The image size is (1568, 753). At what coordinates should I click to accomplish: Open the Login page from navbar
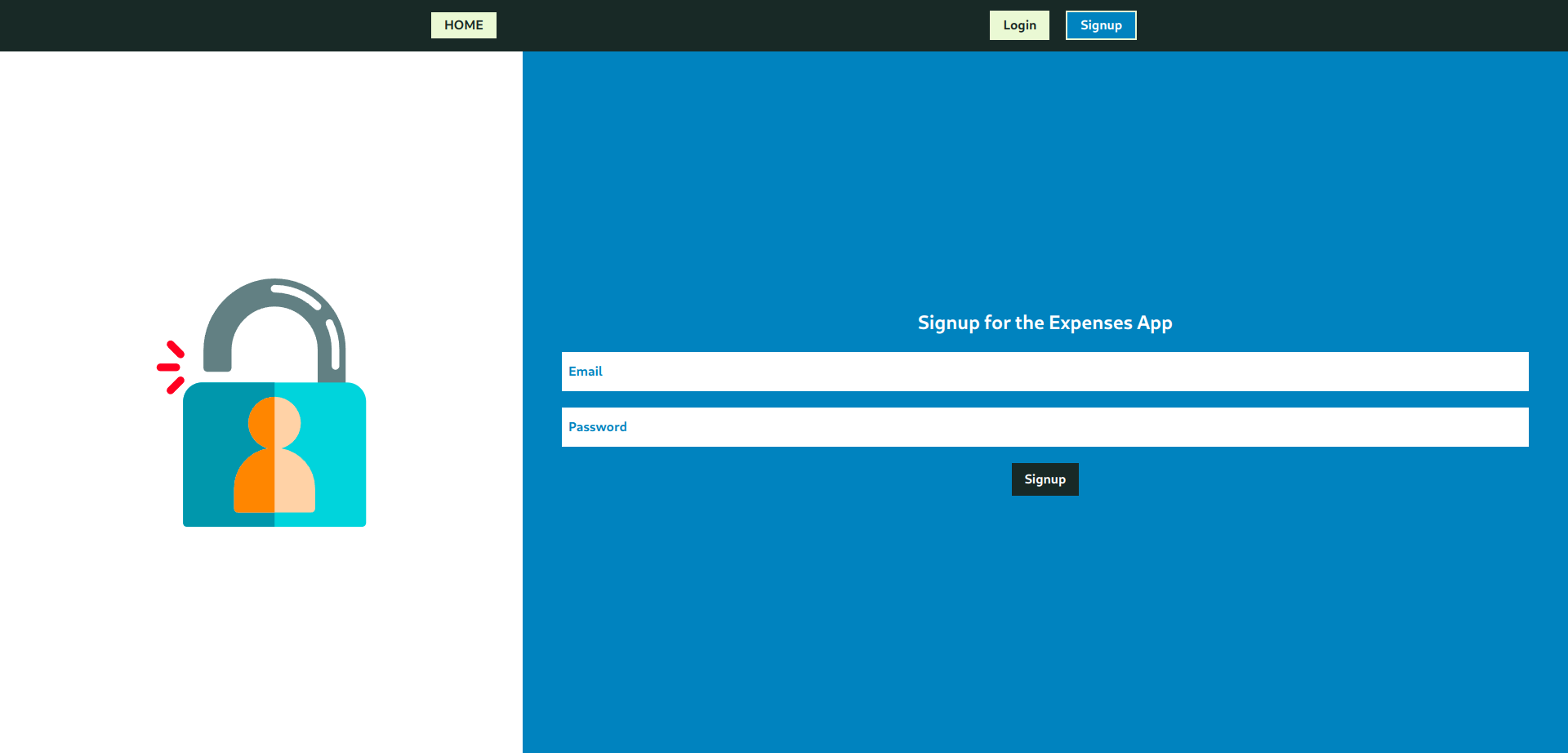(x=1019, y=25)
